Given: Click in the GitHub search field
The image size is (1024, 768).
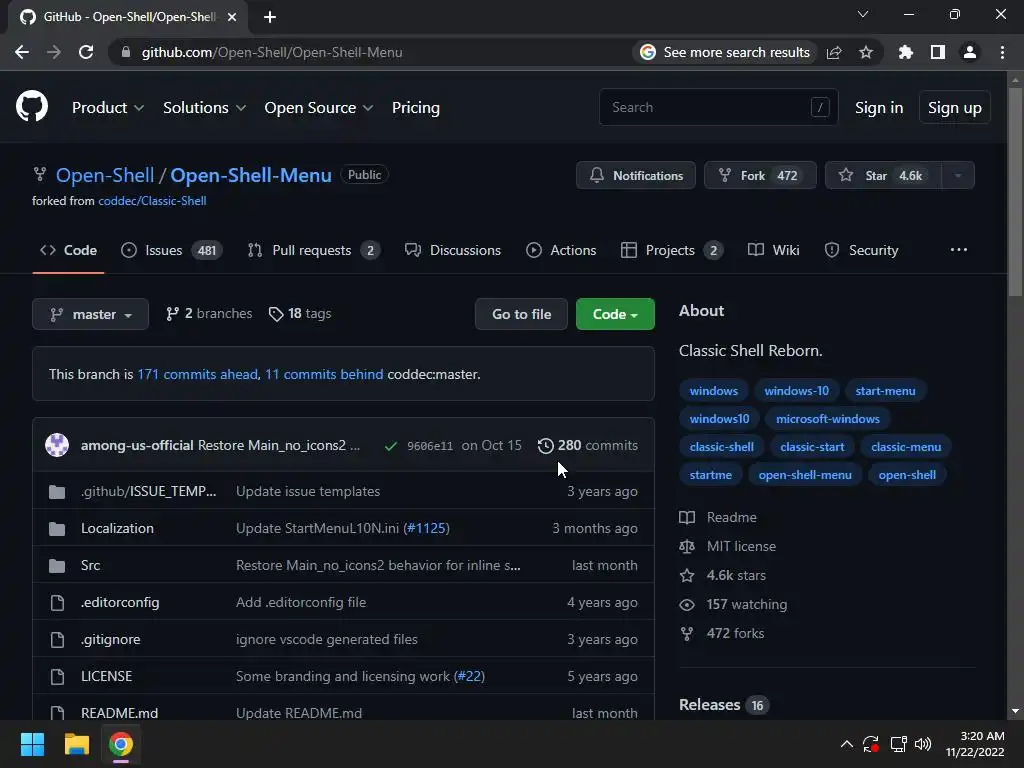Looking at the screenshot, I should tap(718, 107).
